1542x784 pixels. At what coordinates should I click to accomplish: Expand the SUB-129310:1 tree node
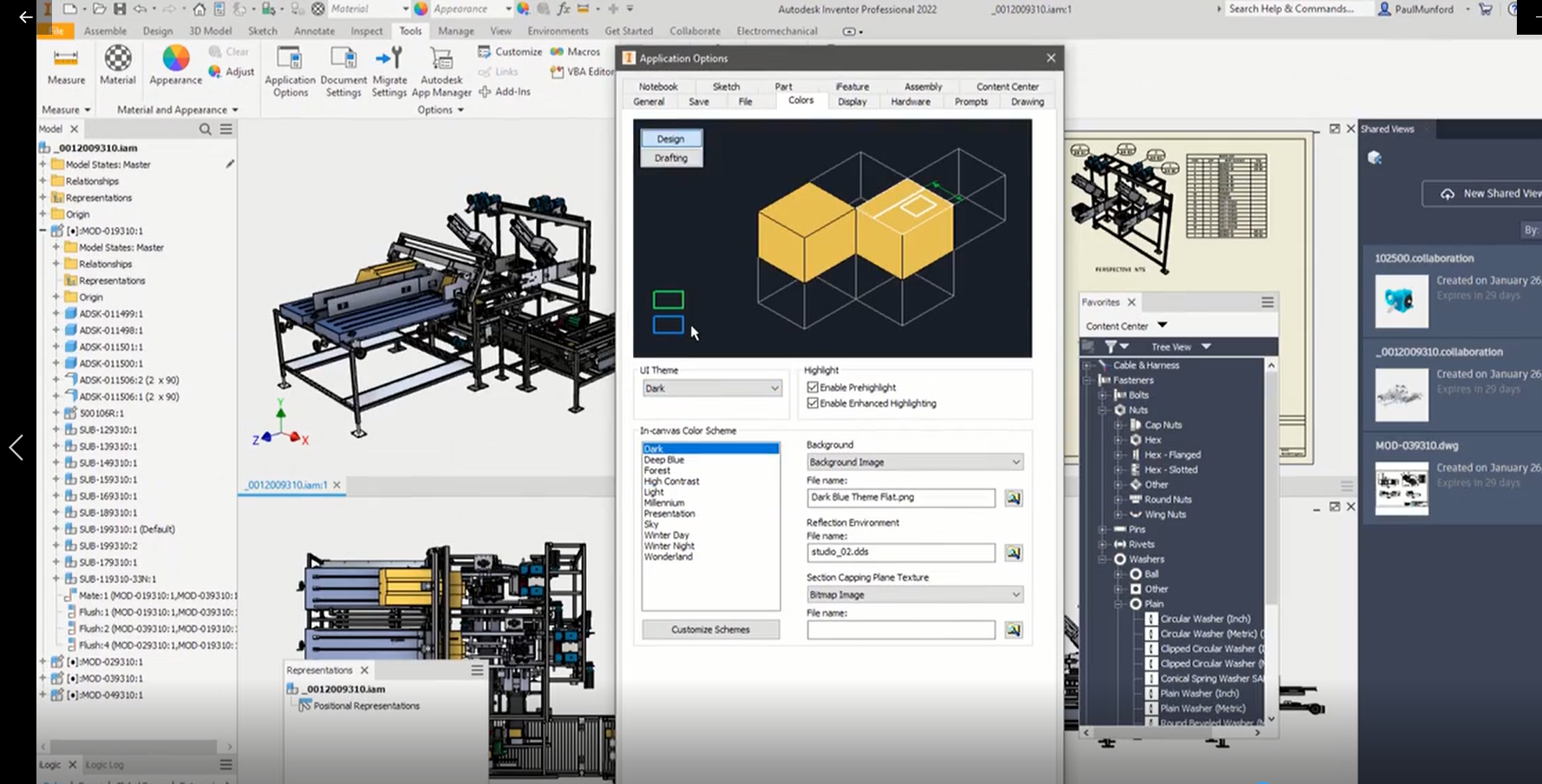click(x=56, y=429)
